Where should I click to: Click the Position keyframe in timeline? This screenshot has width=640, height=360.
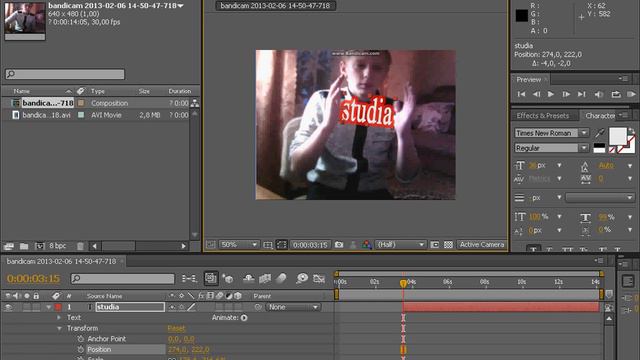tap(403, 350)
